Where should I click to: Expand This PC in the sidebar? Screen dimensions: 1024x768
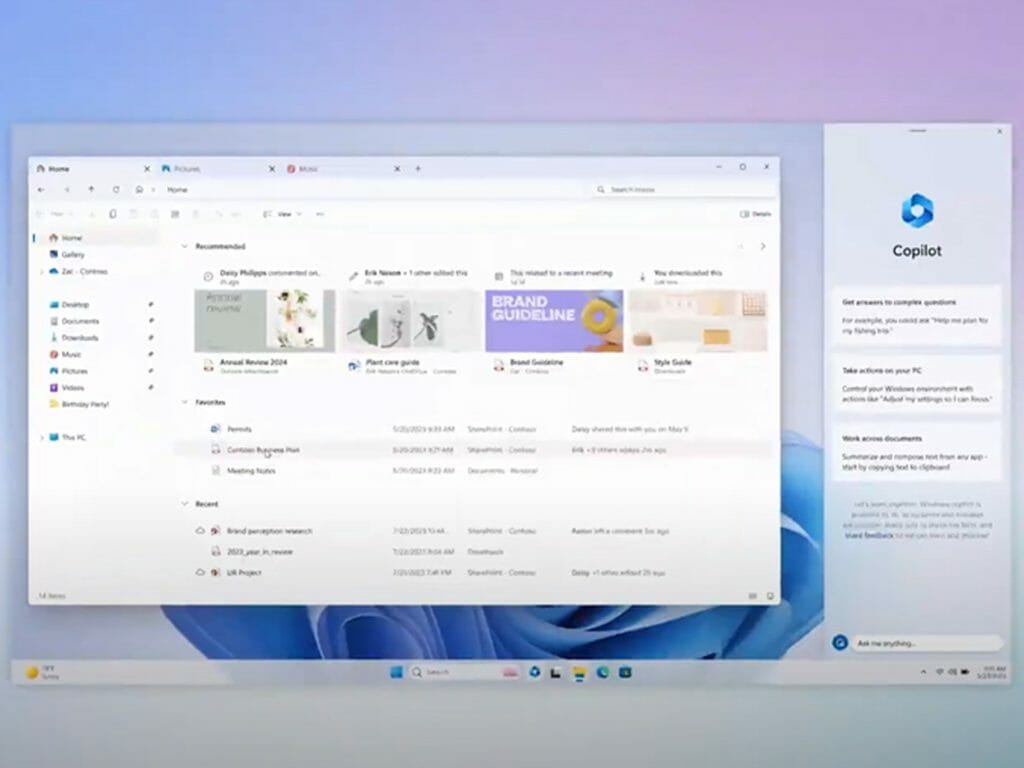click(42, 438)
